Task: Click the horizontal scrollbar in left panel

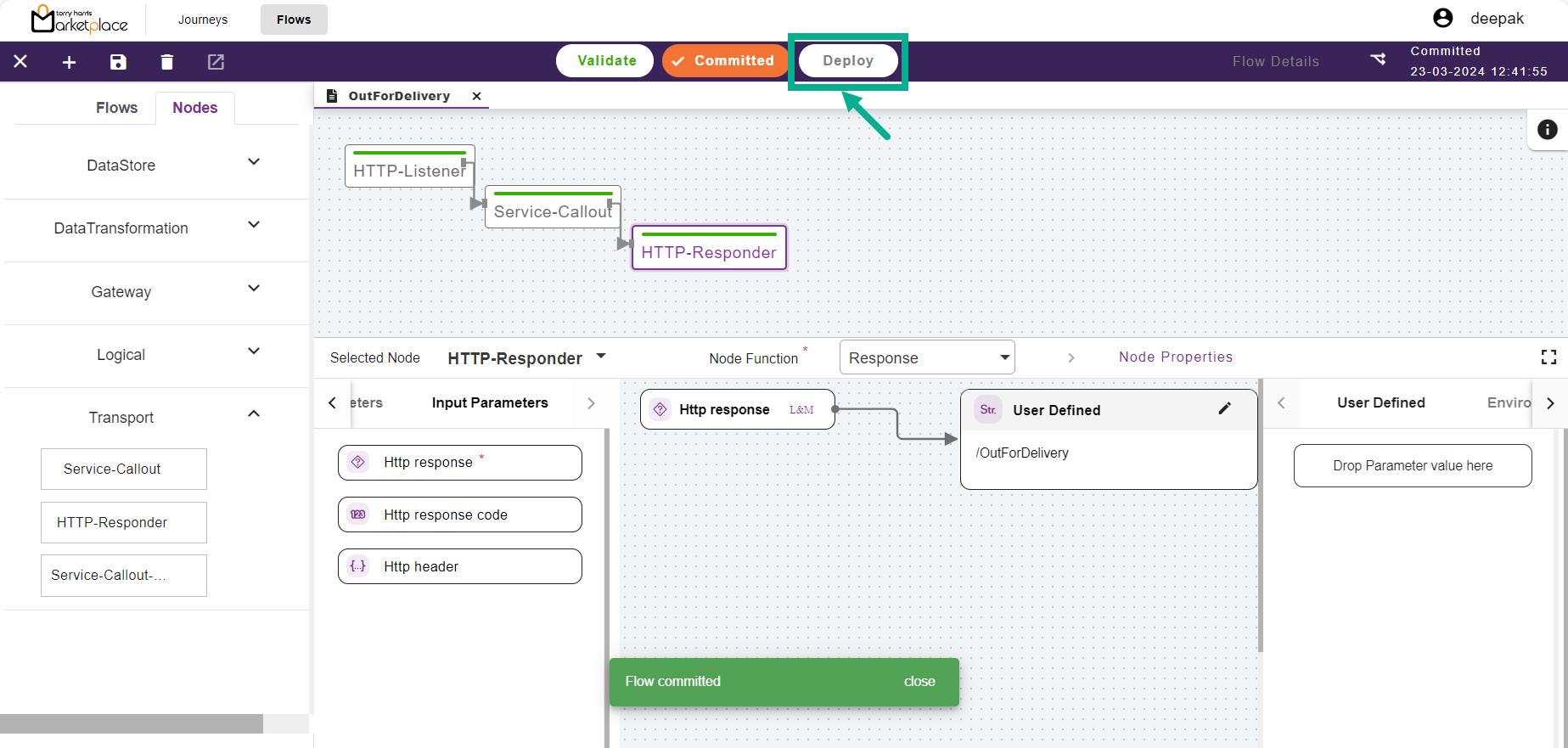Action: 132,723
